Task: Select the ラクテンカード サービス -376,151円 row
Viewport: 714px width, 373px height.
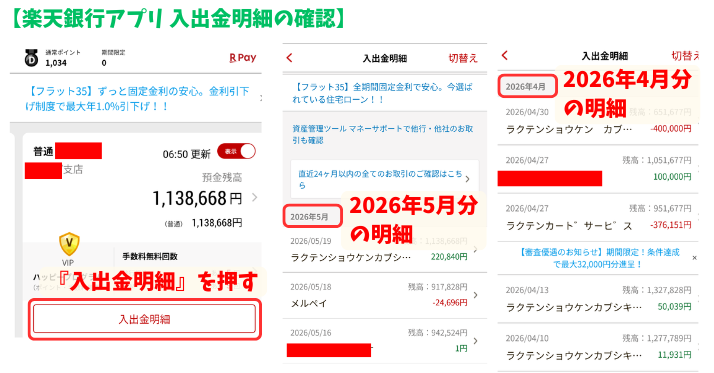Action: 598,217
